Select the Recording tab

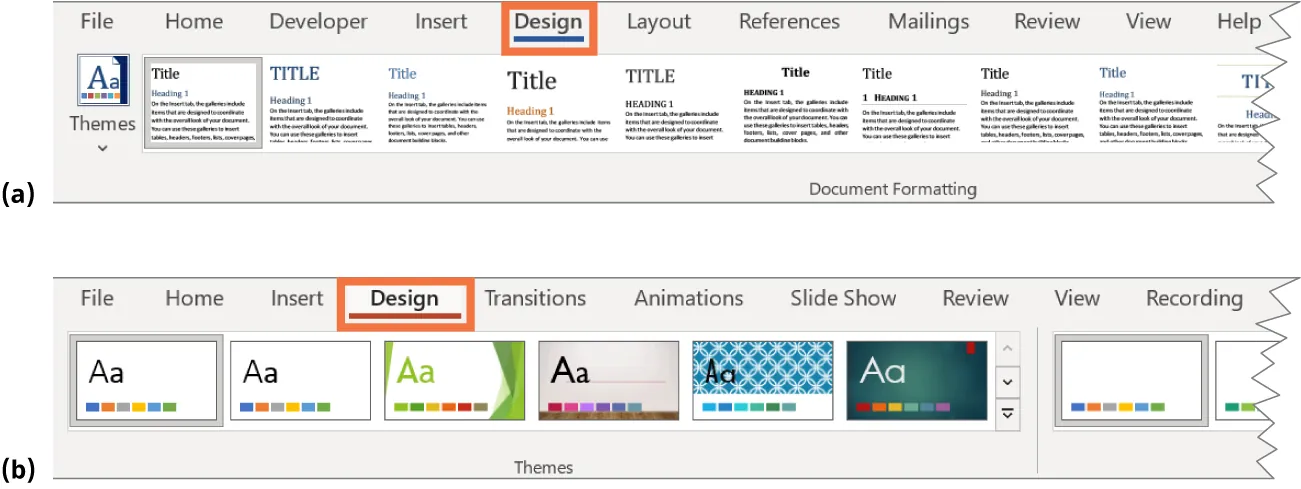tap(1194, 298)
